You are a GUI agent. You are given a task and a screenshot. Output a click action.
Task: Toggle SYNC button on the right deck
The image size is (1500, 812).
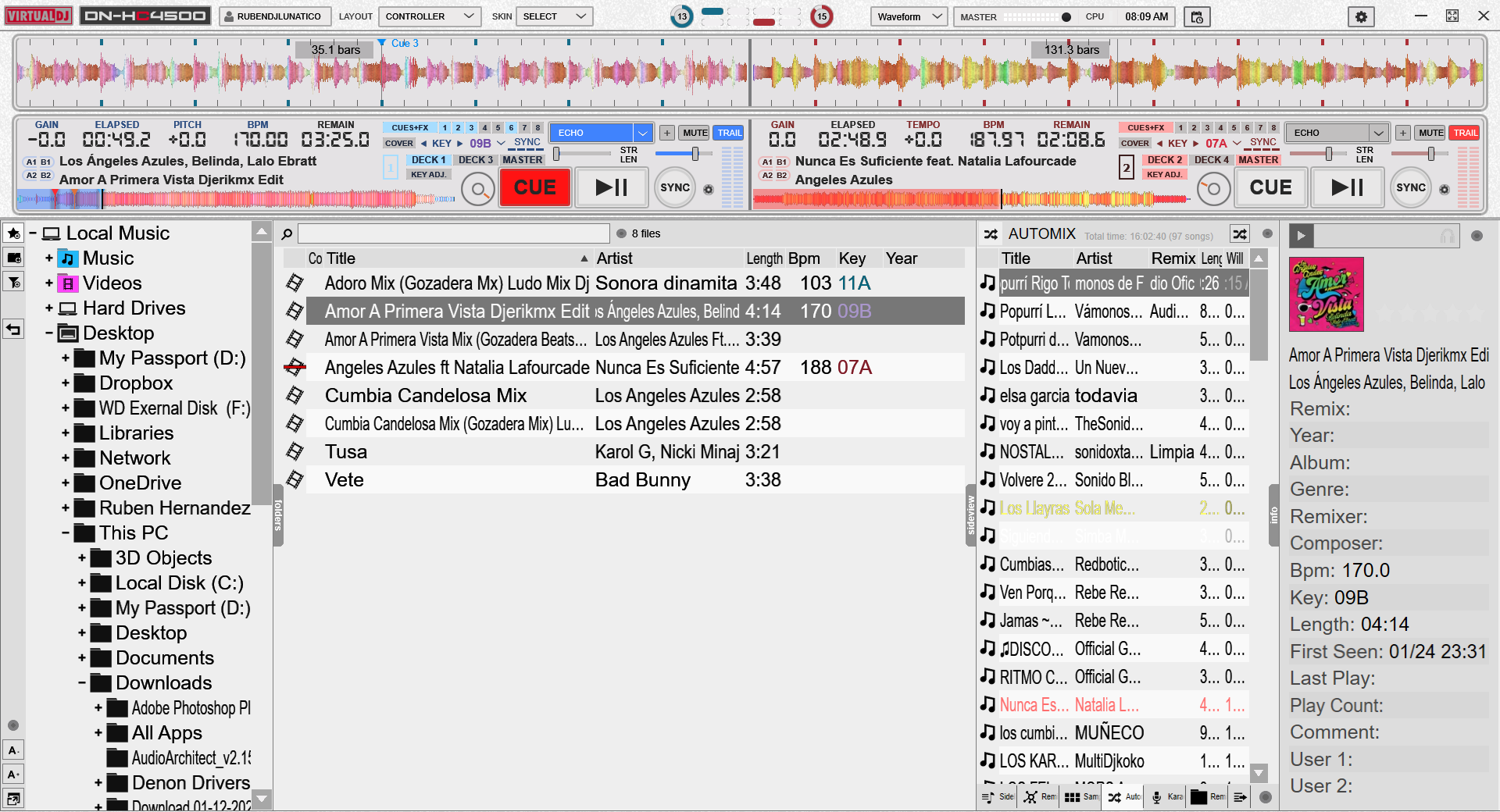click(1410, 187)
